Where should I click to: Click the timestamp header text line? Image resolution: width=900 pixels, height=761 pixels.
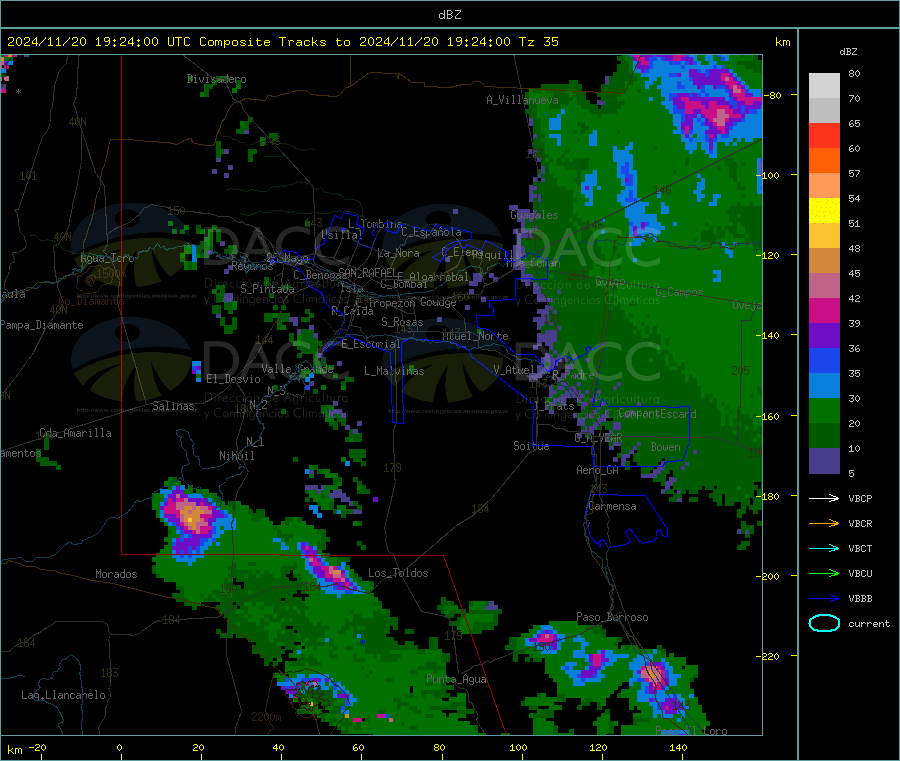tap(282, 42)
